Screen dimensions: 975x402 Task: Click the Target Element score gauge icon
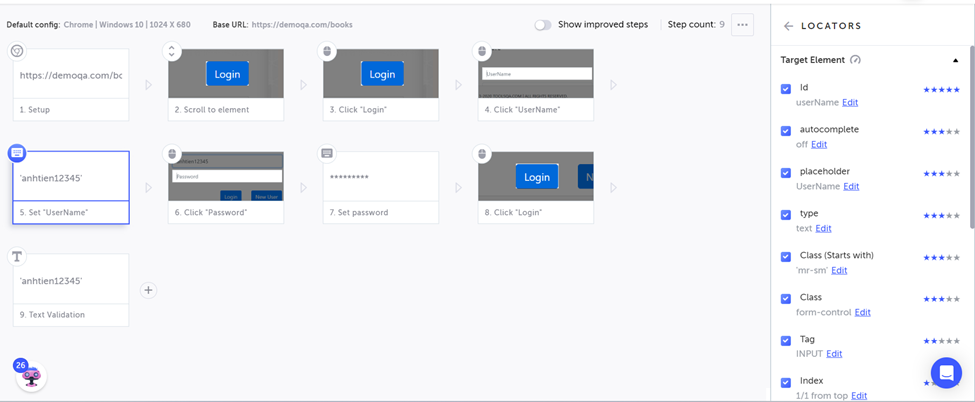click(856, 60)
